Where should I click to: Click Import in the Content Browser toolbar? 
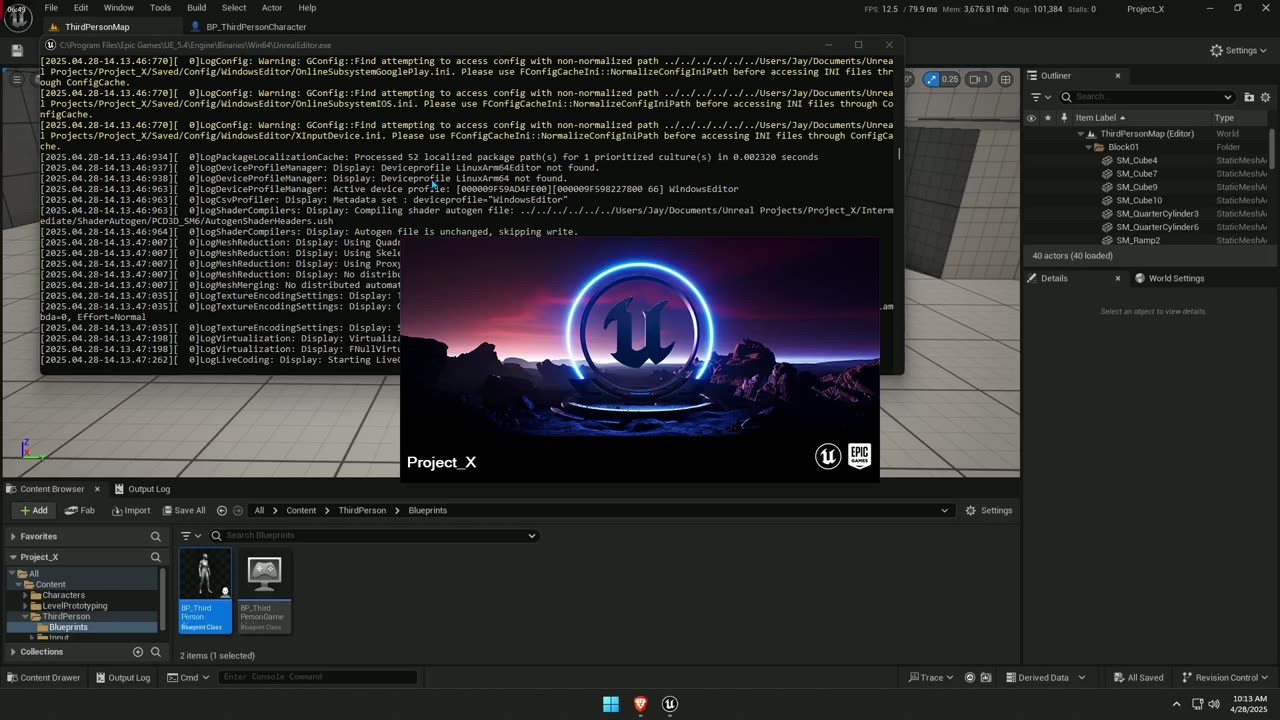click(x=131, y=510)
